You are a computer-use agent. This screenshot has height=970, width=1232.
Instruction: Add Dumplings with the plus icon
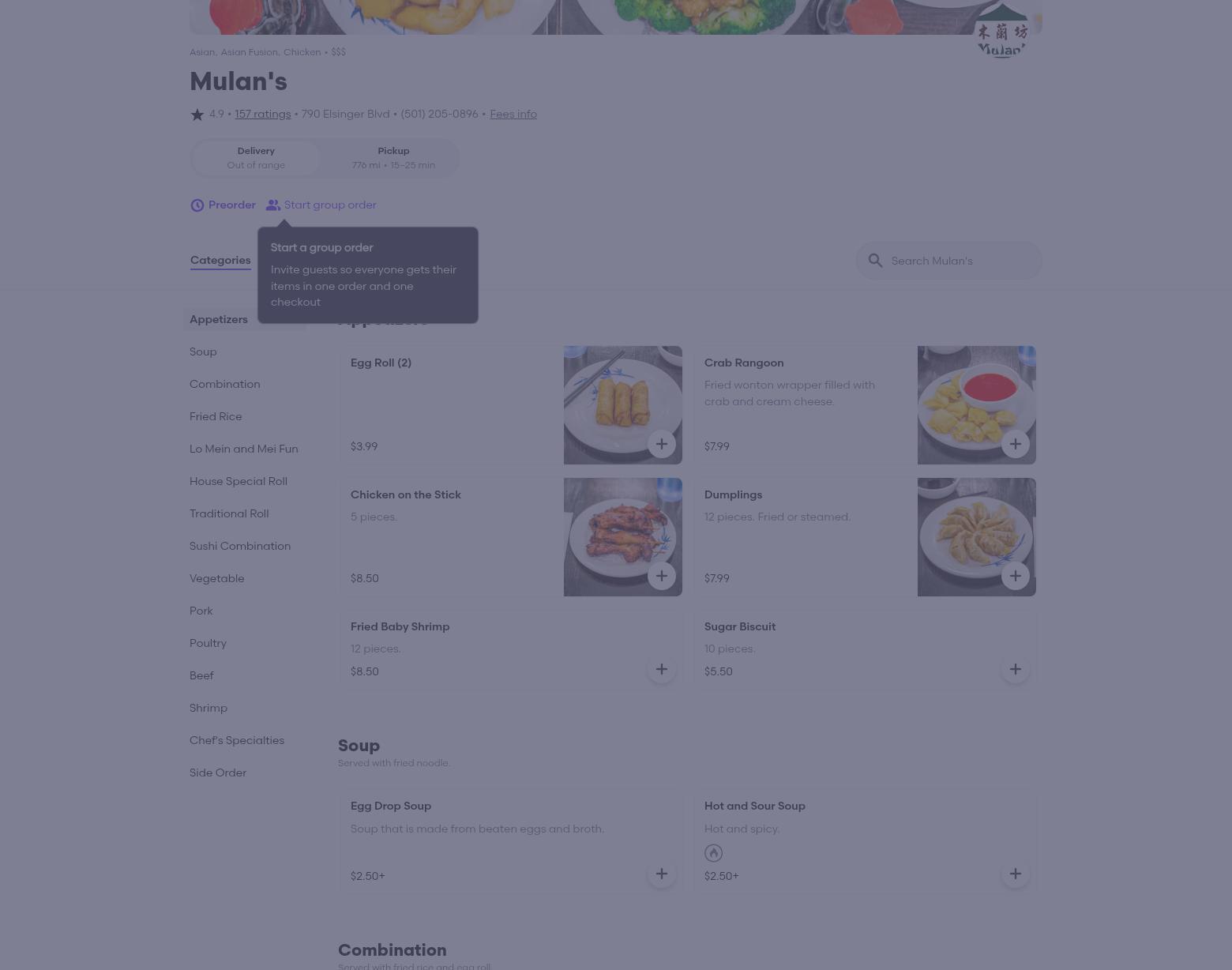[x=1016, y=576]
